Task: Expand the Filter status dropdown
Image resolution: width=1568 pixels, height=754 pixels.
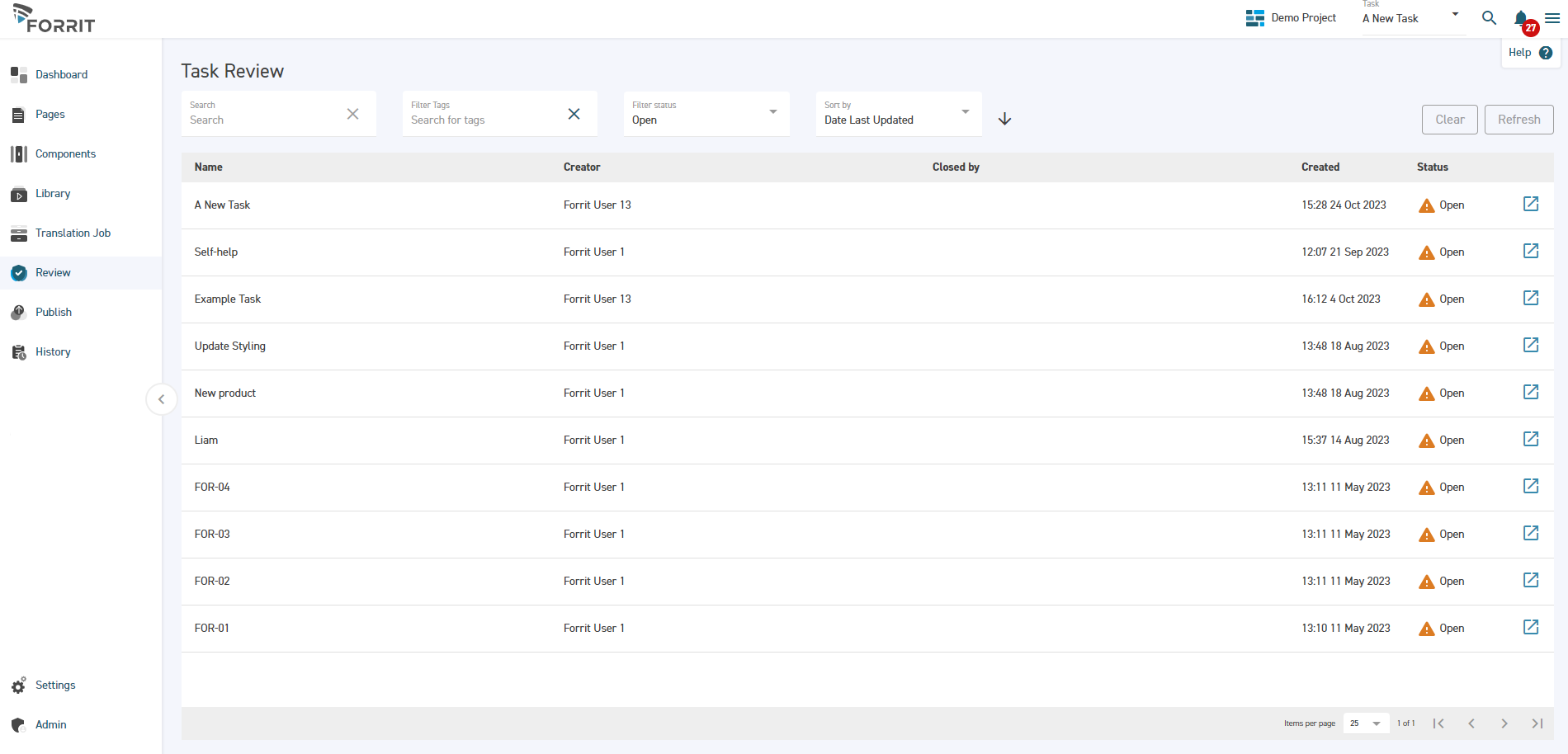Action: 772,112
